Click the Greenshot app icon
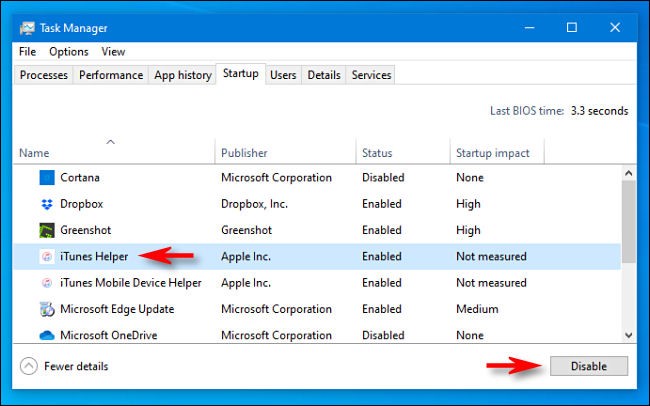This screenshot has height=406, width=650. coord(47,230)
